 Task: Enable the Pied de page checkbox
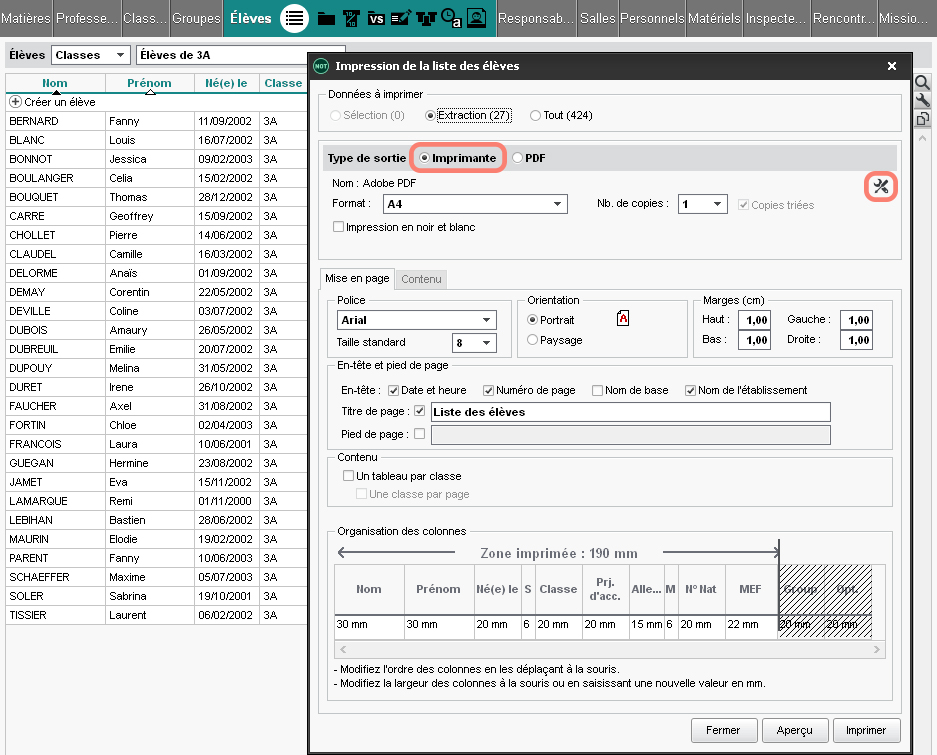coord(419,433)
